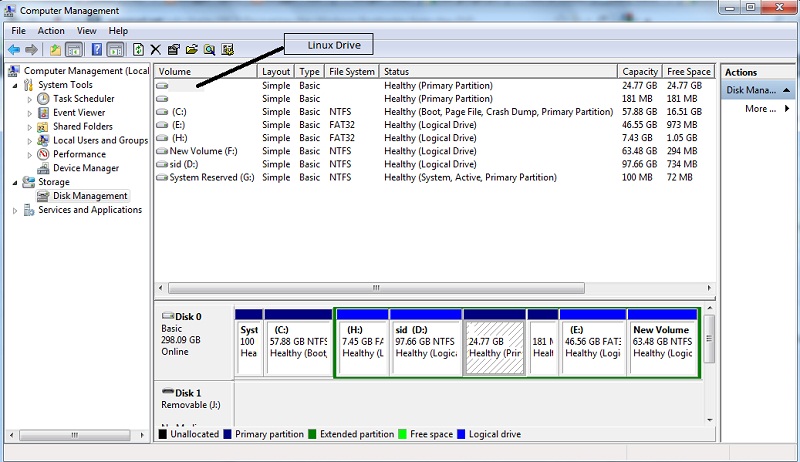This screenshot has width=800, height=462.
Task: Click the magnifying glass toolbar icon
Action: click(x=209, y=49)
